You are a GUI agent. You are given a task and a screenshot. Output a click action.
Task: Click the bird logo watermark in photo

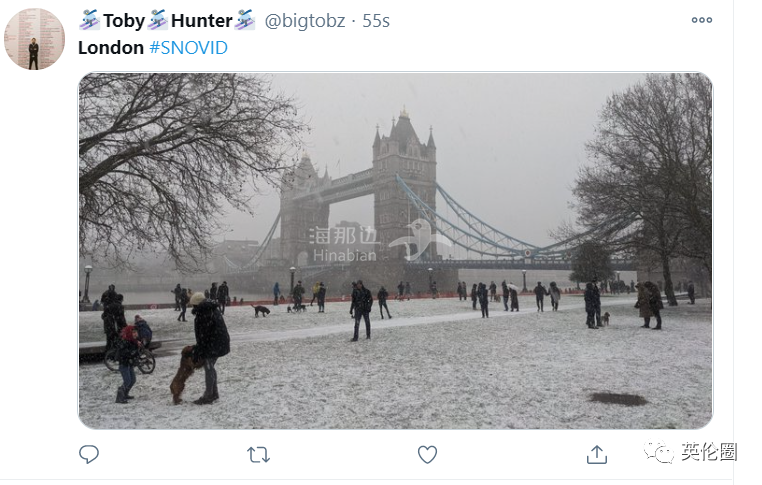(x=419, y=240)
